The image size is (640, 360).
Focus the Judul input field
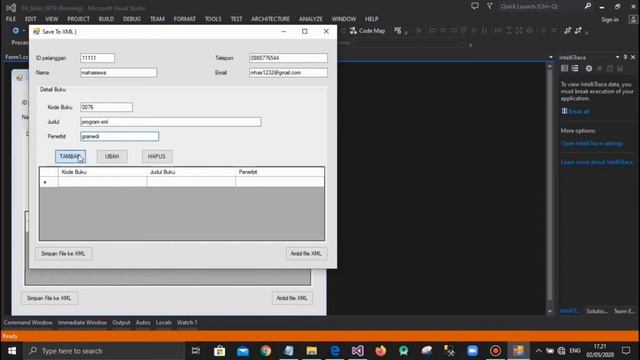[x=171, y=122]
